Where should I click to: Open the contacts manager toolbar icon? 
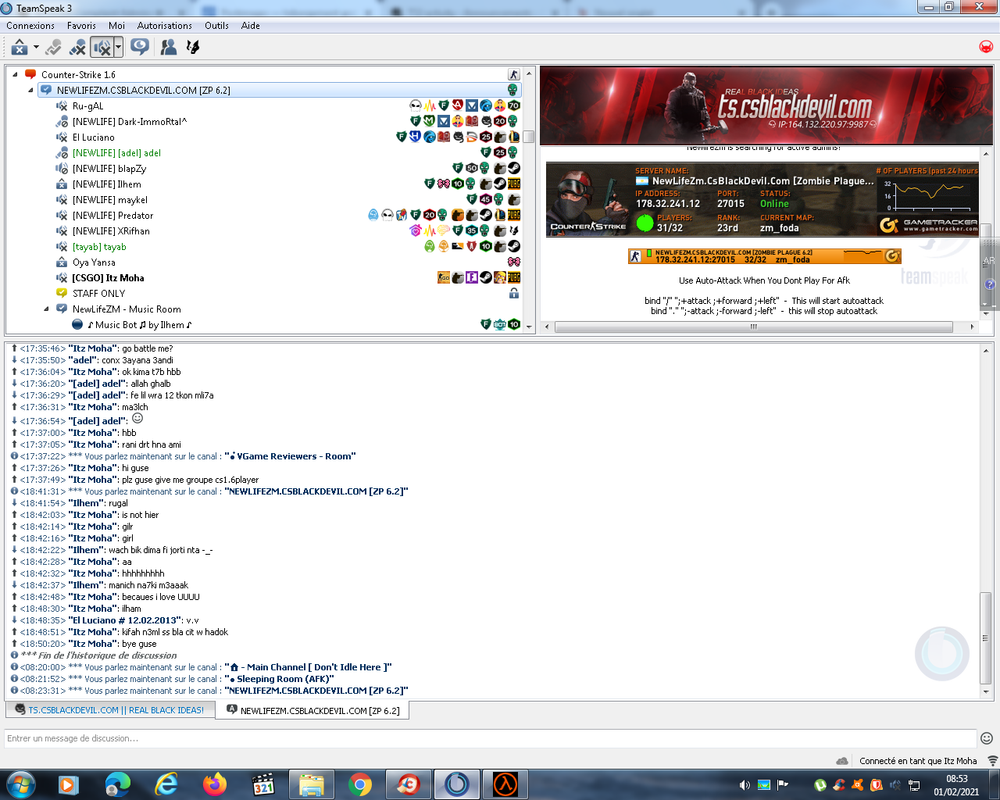click(x=168, y=47)
